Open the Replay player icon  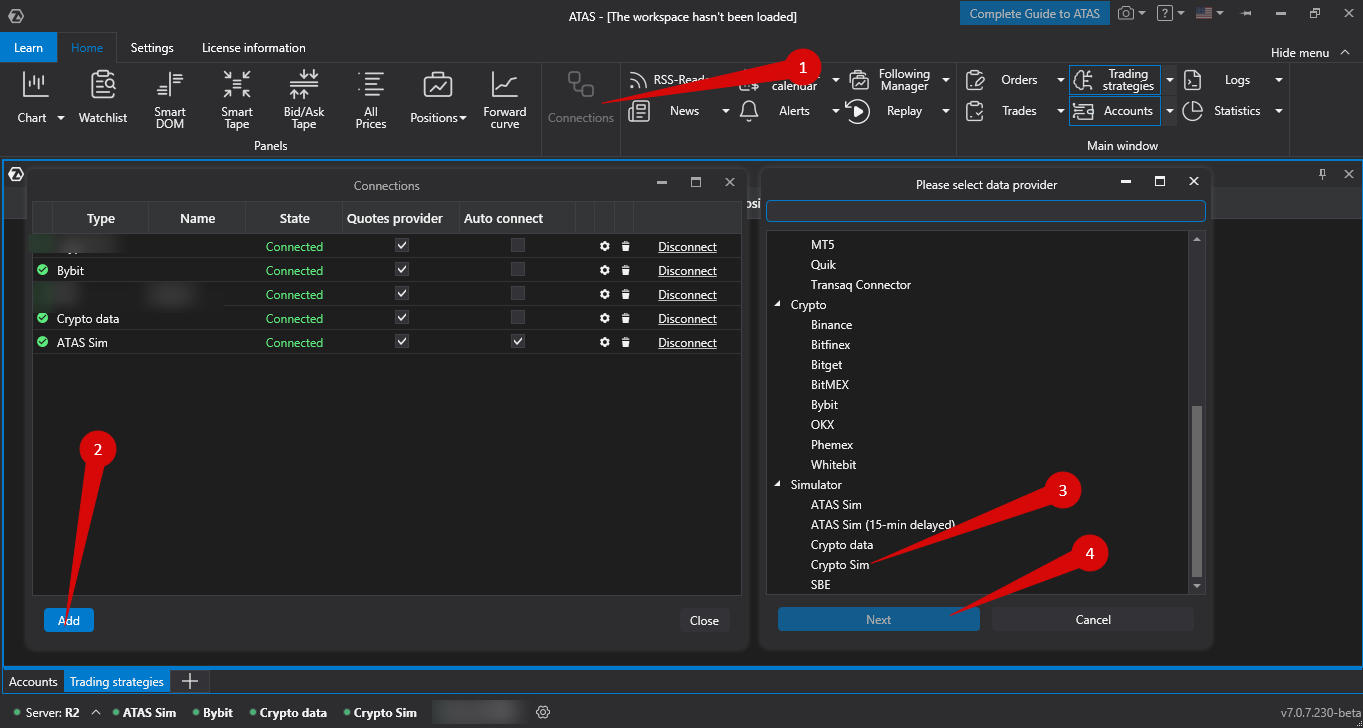857,111
